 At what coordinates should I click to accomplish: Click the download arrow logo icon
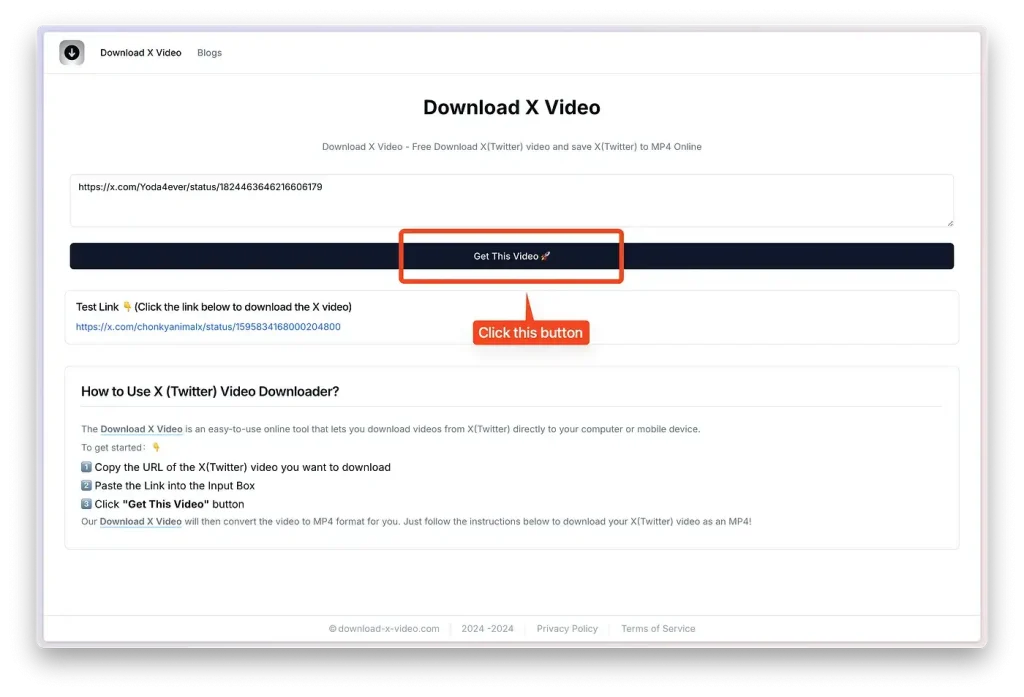coord(72,53)
